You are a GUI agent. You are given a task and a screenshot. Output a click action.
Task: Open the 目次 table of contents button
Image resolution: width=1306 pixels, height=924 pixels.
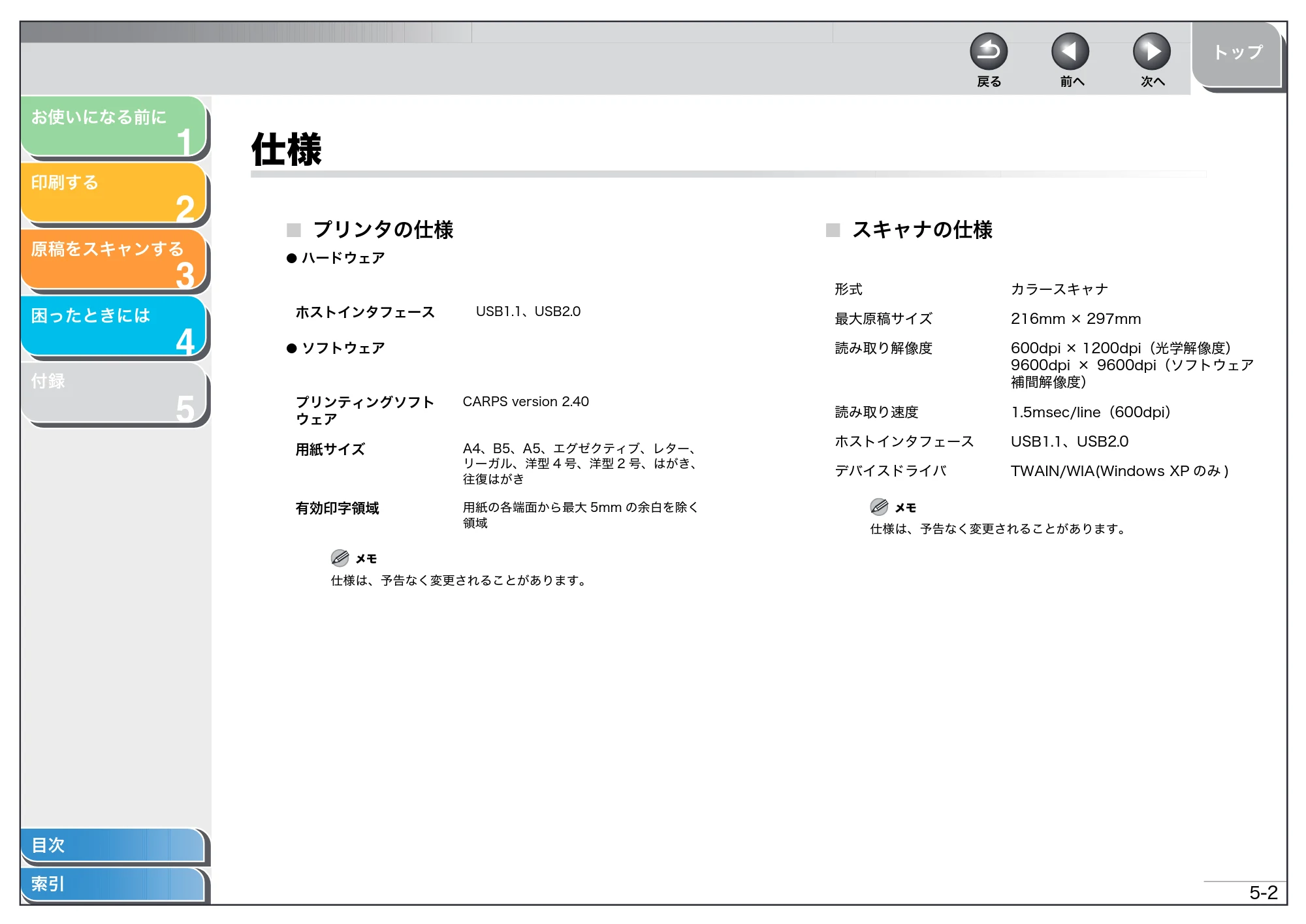[x=112, y=845]
